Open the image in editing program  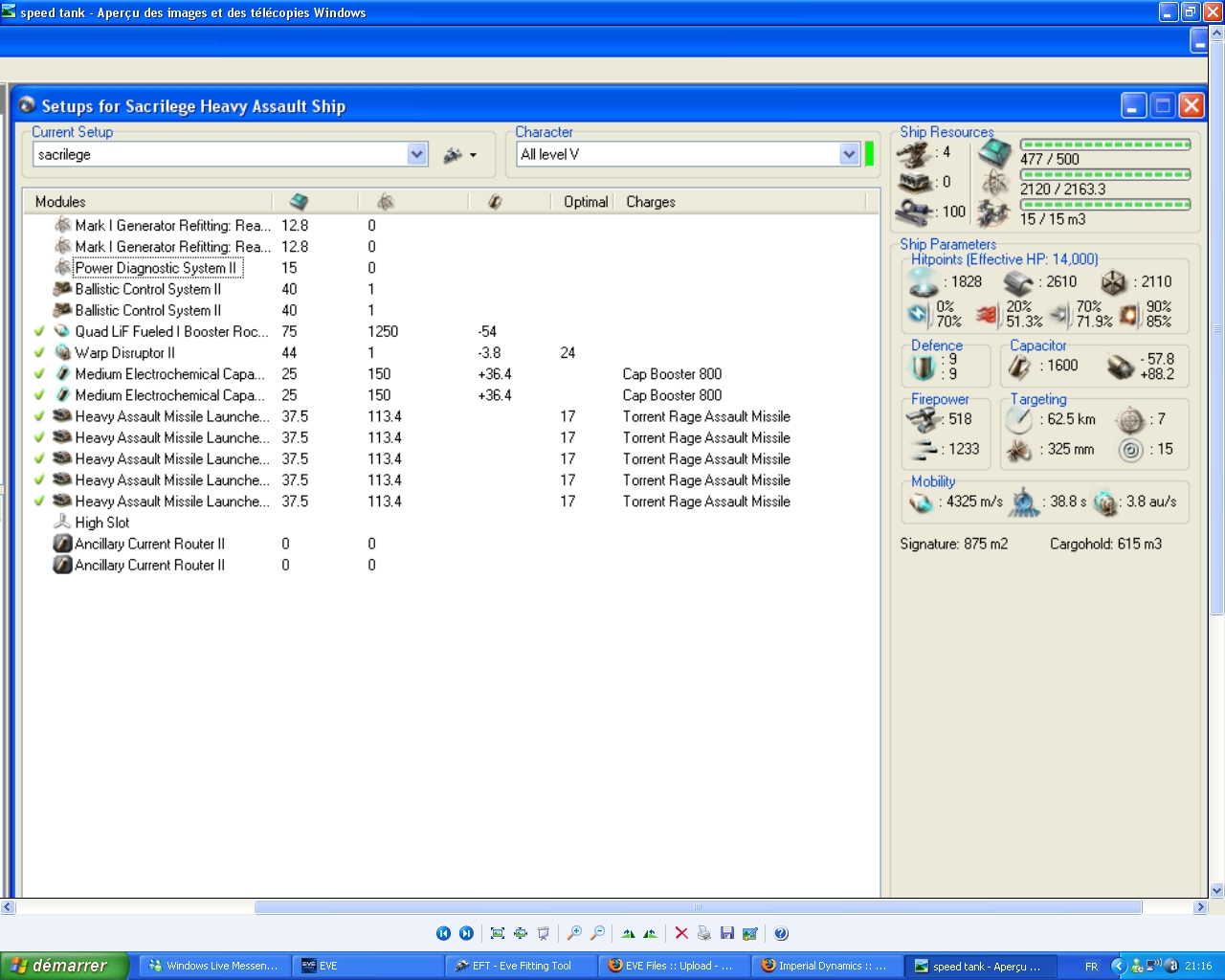click(x=750, y=933)
